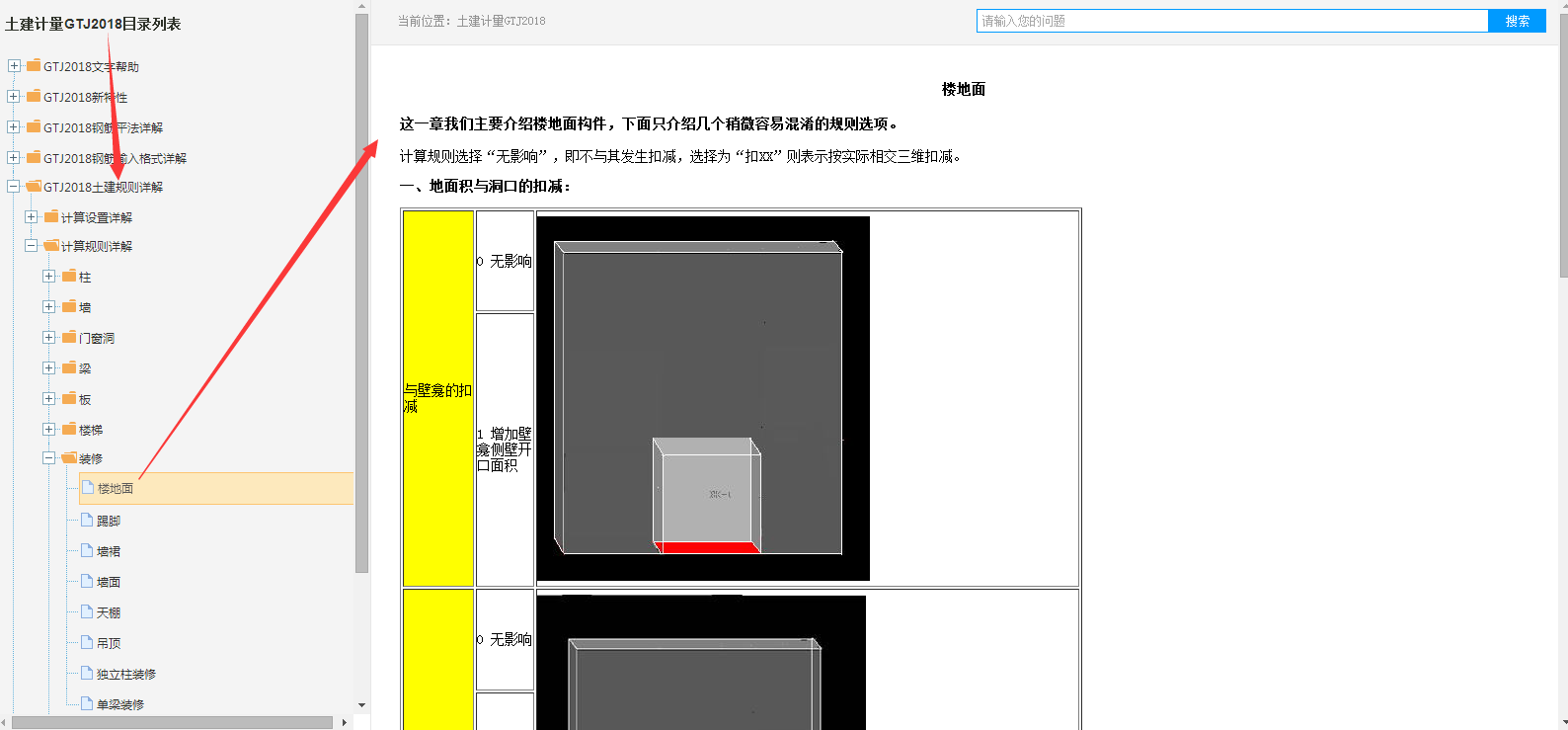Collapse the 计算规则详解 node
1568x730 pixels.
click(x=32, y=246)
